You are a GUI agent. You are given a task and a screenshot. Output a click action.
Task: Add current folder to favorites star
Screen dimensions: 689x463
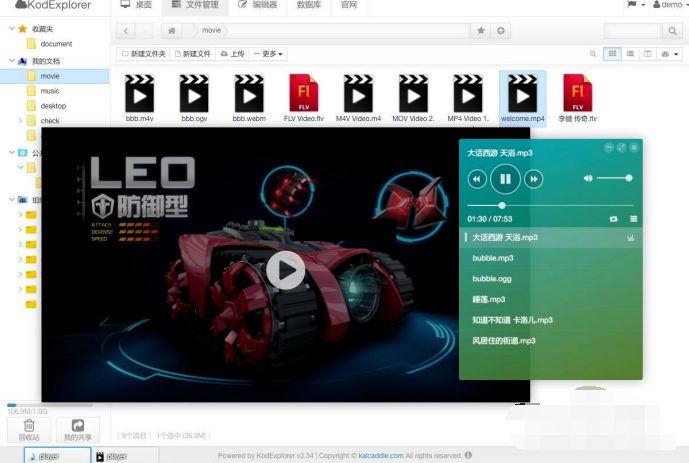pyautogui.click(x=481, y=31)
